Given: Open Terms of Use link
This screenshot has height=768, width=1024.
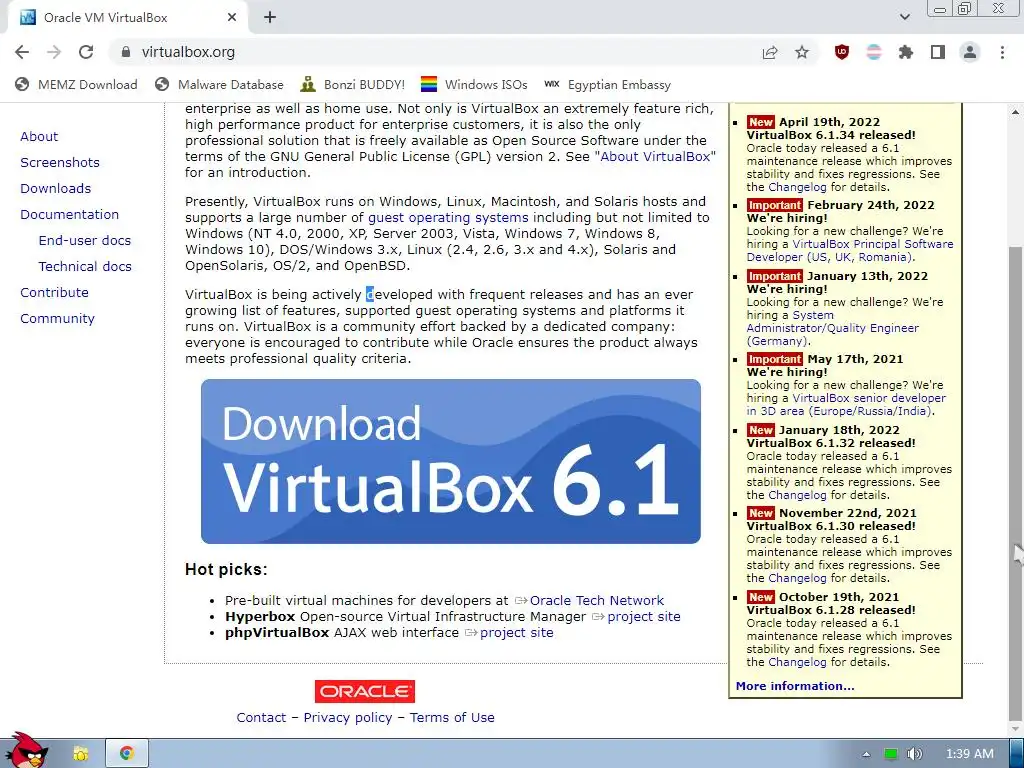Looking at the screenshot, I should point(452,718).
